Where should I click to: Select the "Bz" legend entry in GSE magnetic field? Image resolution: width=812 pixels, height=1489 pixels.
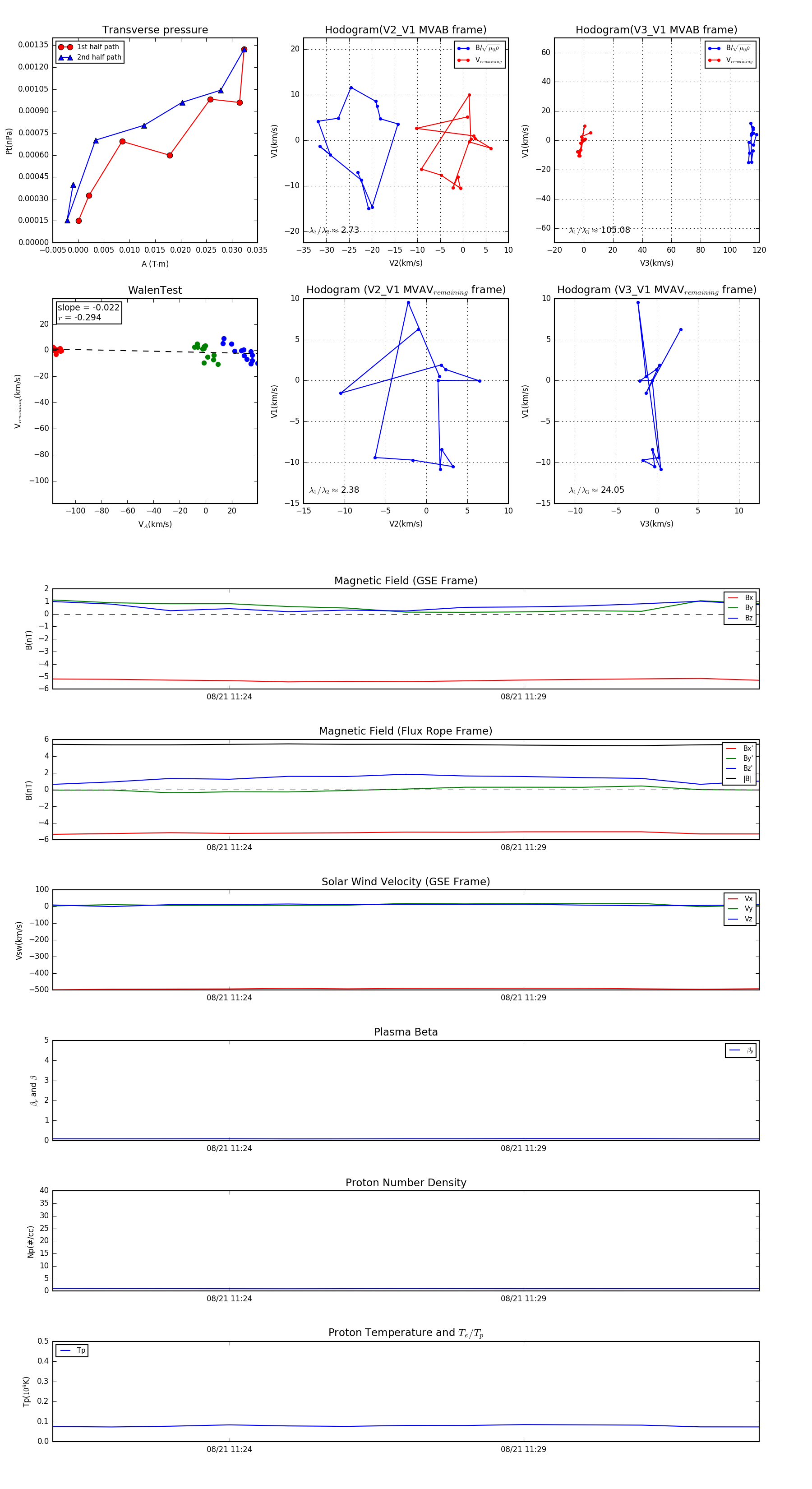(740, 618)
